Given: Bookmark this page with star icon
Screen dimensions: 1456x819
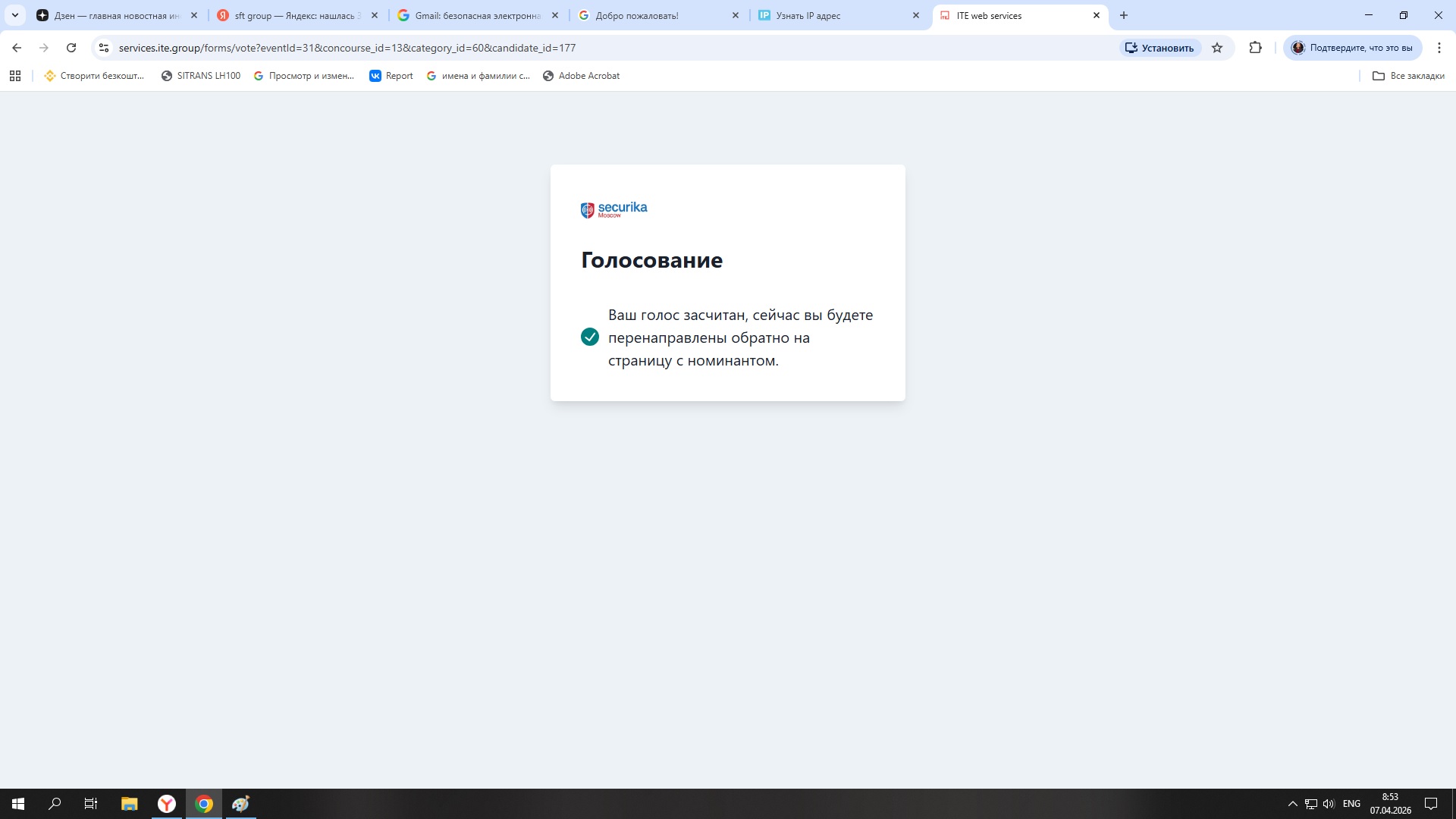Looking at the screenshot, I should [1217, 48].
